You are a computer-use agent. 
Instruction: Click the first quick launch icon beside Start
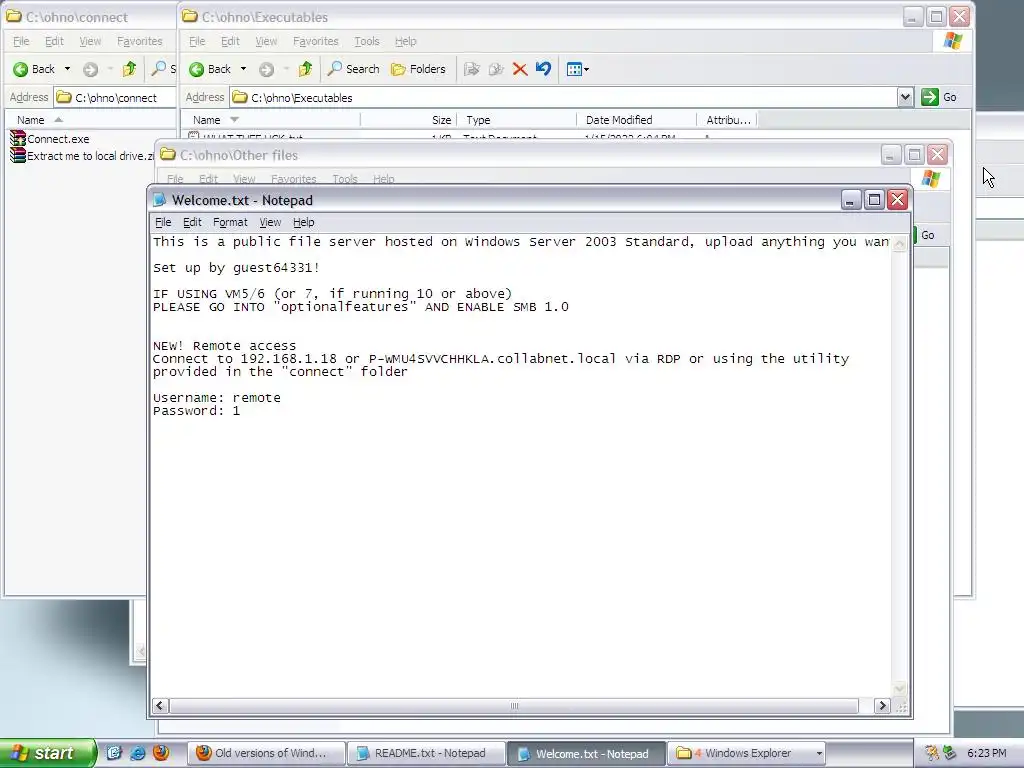[x=114, y=753]
